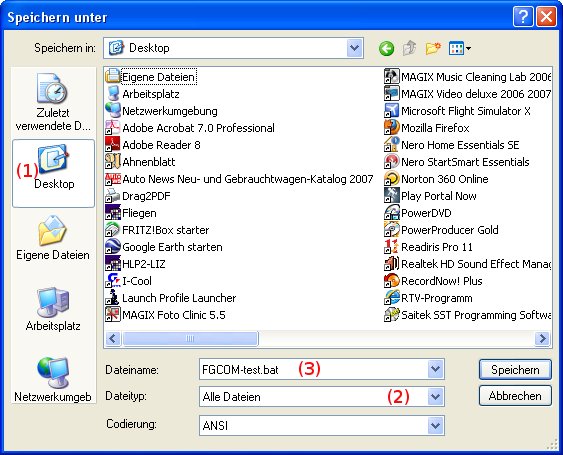Select the Norton 360 Online icon

(x=391, y=179)
